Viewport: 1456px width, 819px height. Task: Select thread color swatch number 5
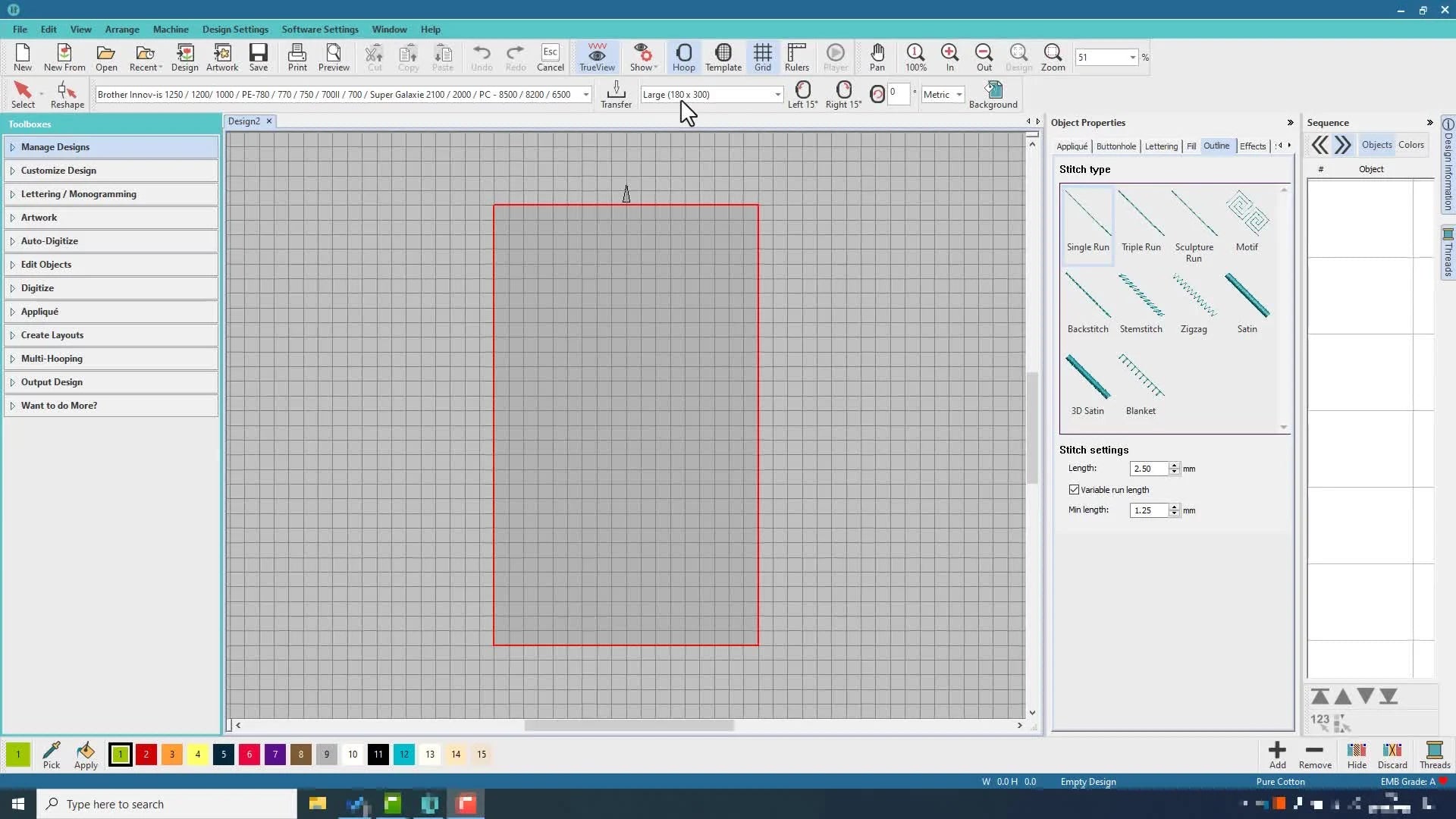coord(223,755)
